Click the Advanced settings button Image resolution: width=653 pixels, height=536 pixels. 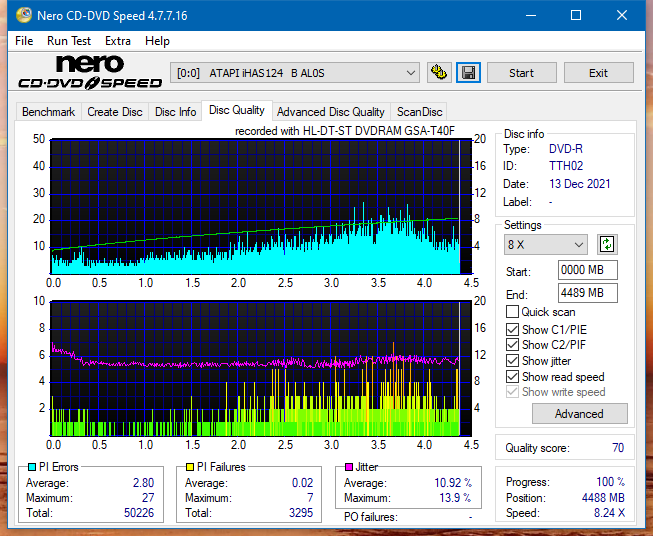point(579,414)
